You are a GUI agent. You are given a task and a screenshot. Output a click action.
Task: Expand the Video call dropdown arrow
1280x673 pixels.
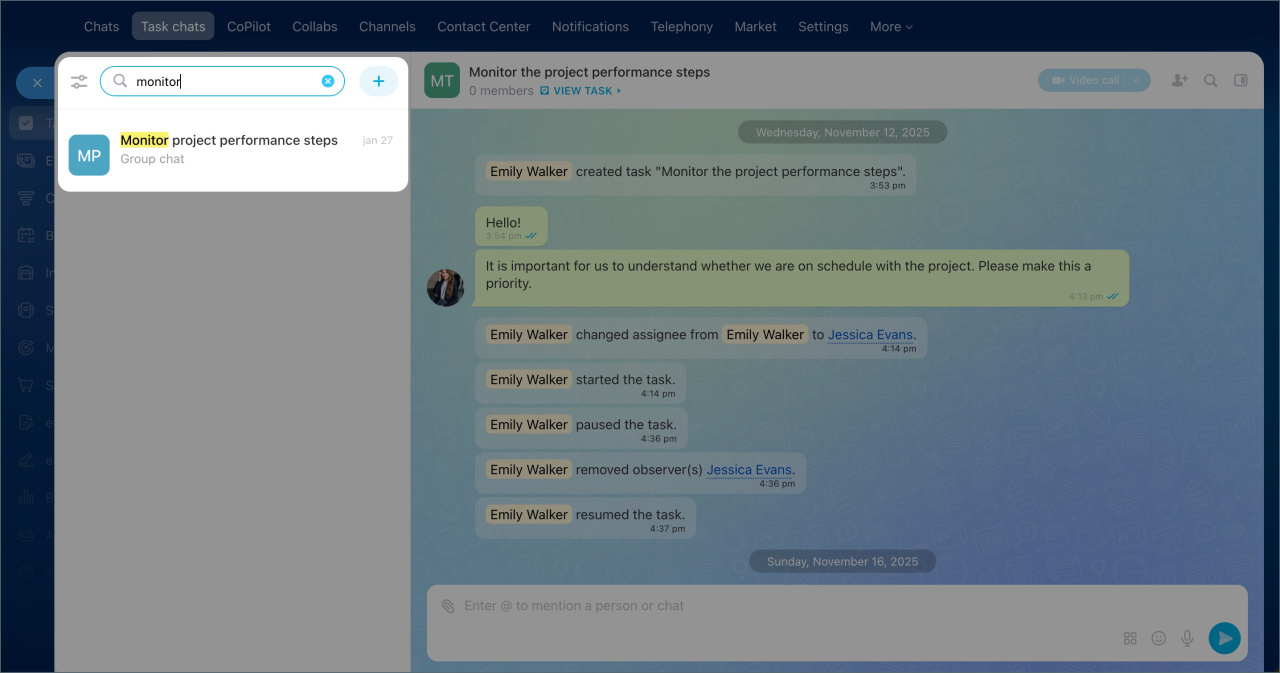(1136, 80)
